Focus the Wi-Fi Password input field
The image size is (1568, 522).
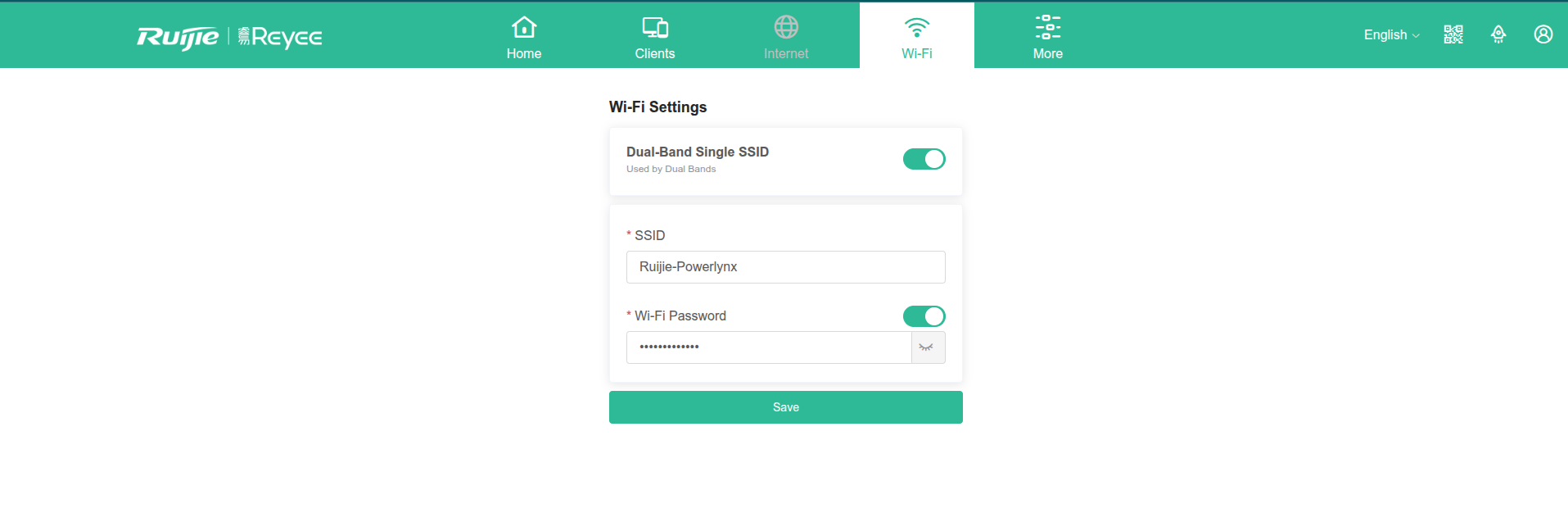(x=769, y=347)
